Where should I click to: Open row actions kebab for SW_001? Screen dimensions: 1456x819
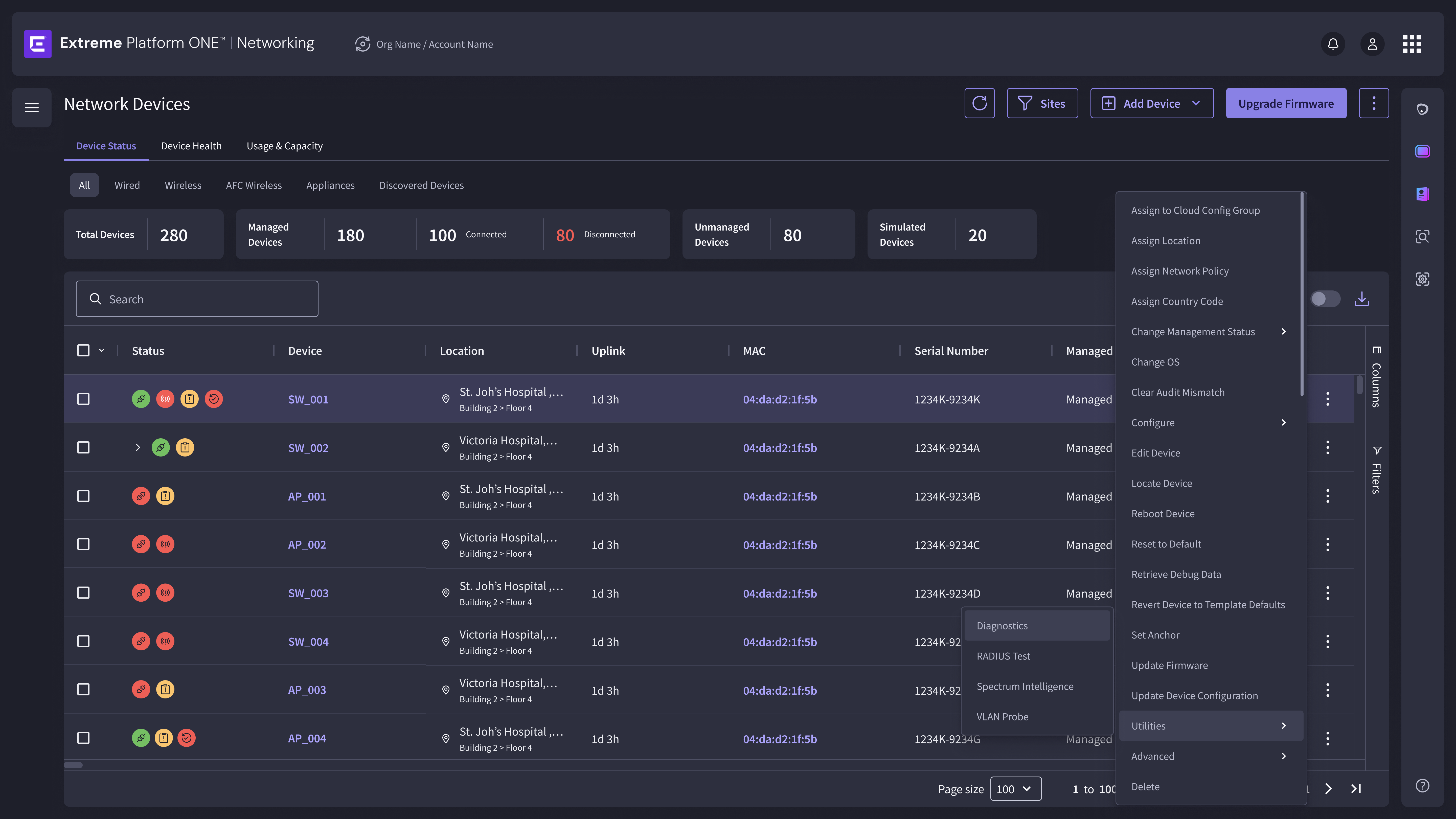coord(1328,399)
